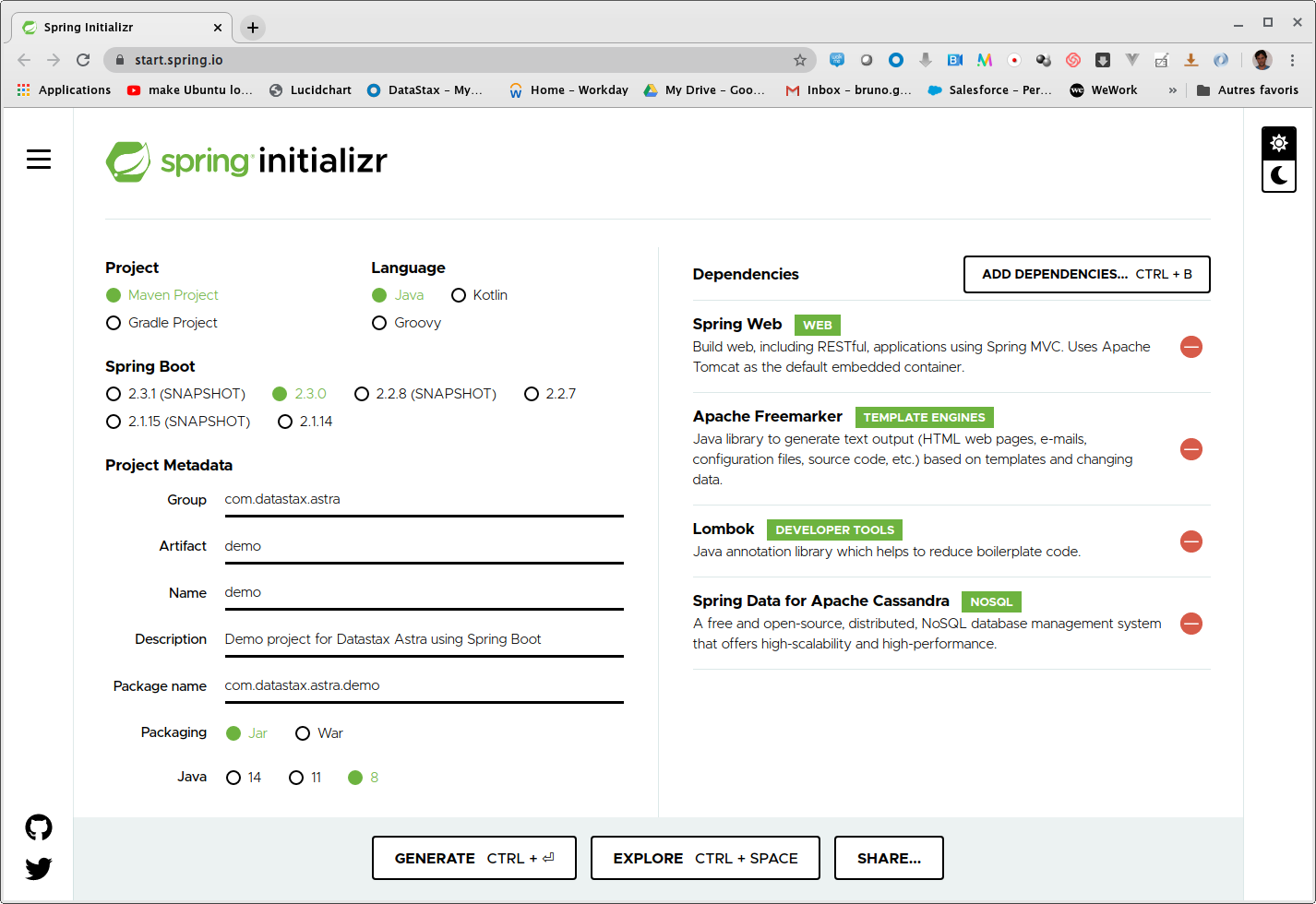The height and width of the screenshot is (904, 1316).
Task: Show more bookmarks chevron
Action: [x=1172, y=90]
